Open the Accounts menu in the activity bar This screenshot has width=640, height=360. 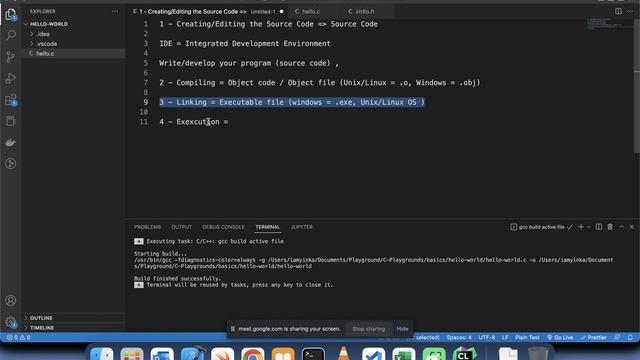tap(11, 301)
